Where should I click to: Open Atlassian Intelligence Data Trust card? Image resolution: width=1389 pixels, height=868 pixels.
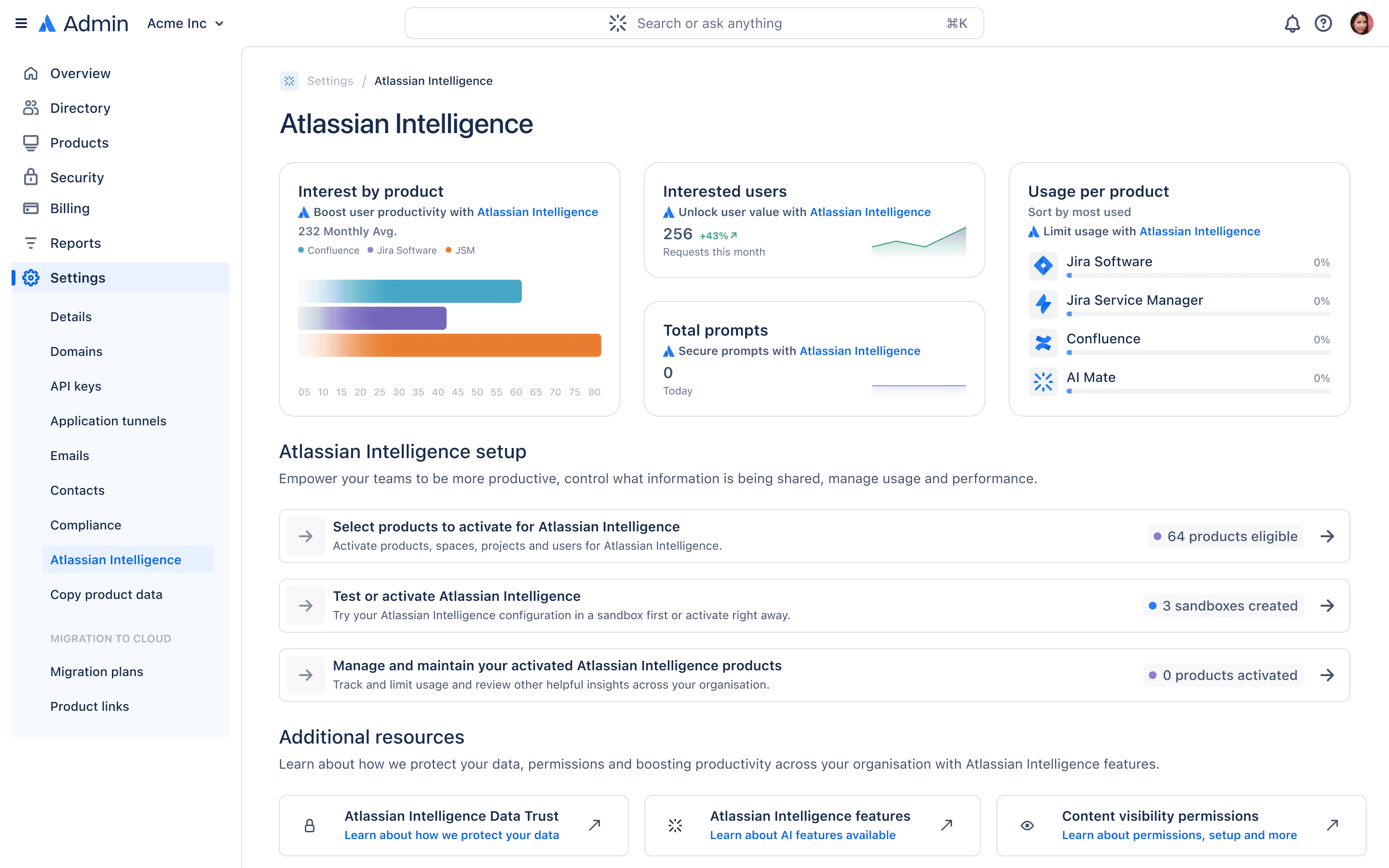click(453, 826)
